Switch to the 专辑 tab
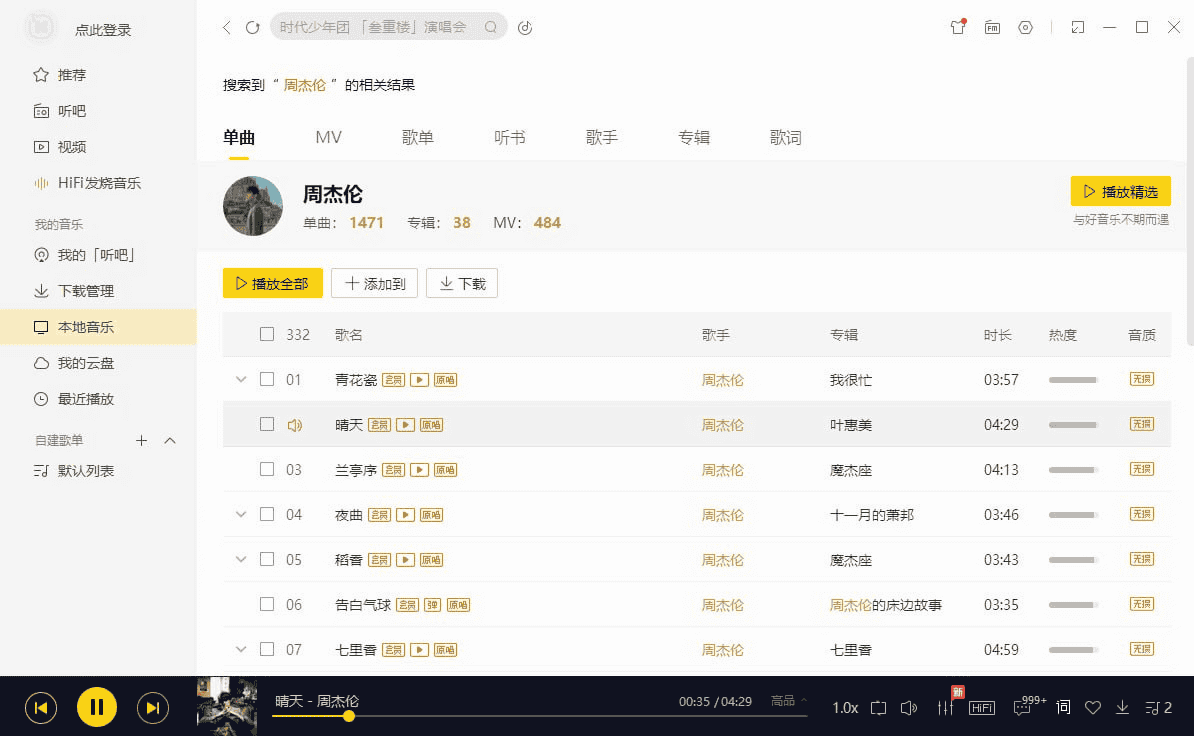This screenshot has width=1194, height=736. (694, 137)
